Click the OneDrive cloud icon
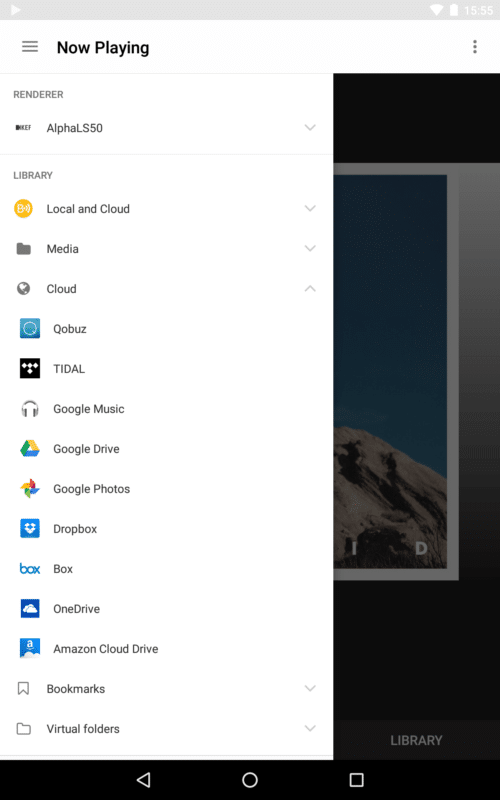Image resolution: width=500 pixels, height=800 pixels. [x=30, y=609]
